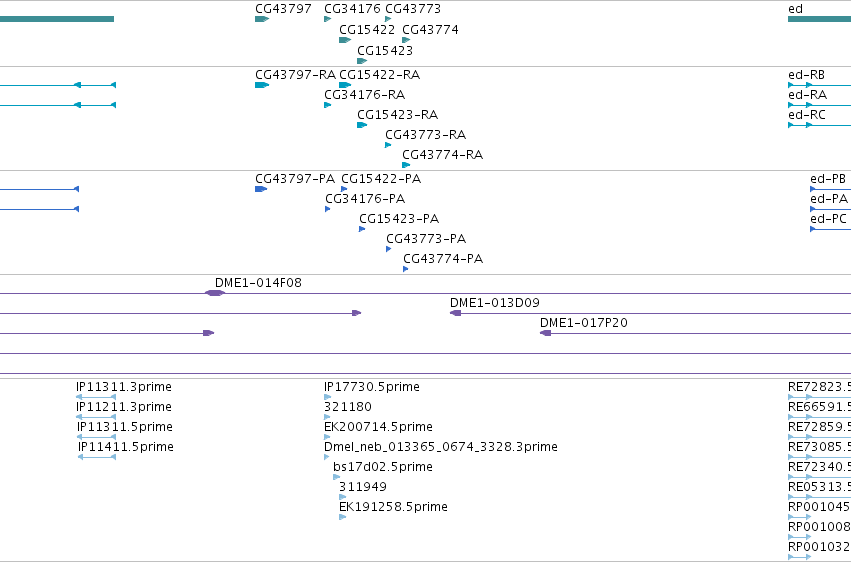Select EST IP11411.5prime

coord(126,447)
